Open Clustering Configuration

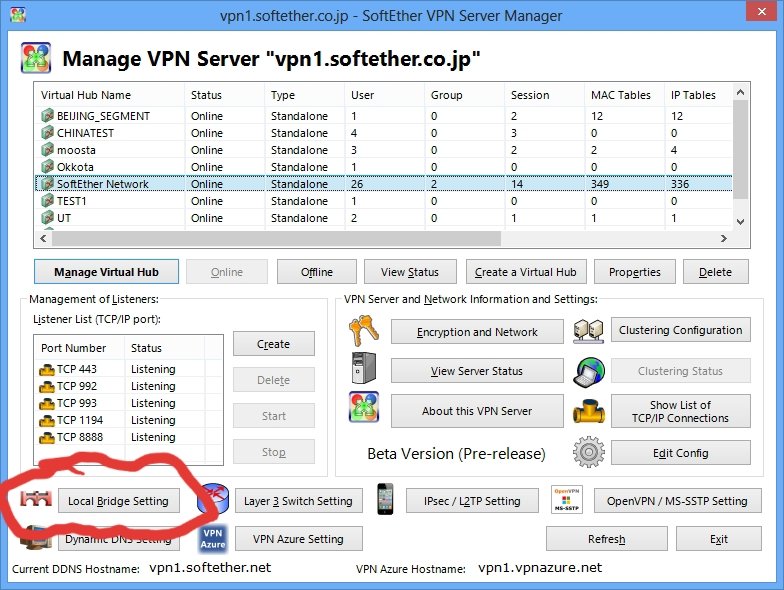pyautogui.click(x=680, y=330)
